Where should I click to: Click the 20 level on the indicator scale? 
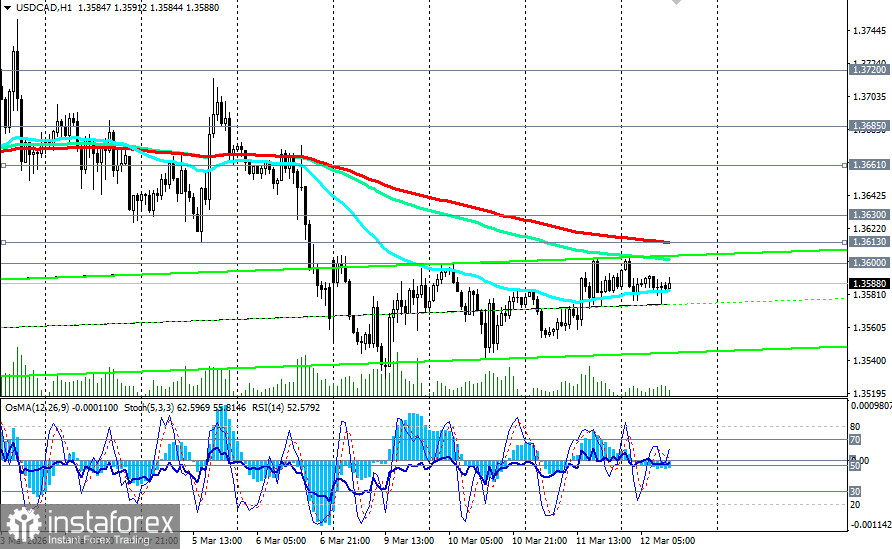tap(855, 504)
